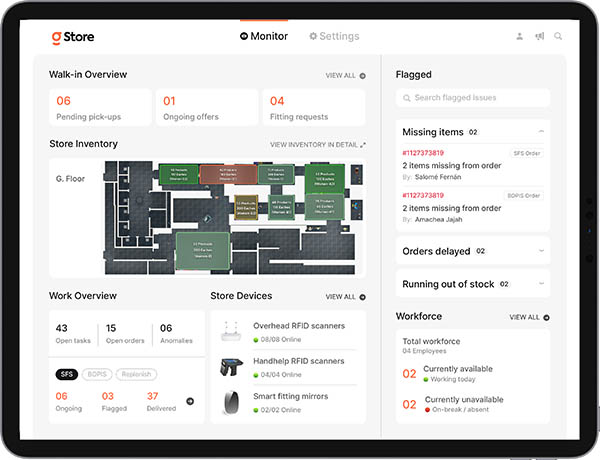Click the Search flagged issues field
Screen dimensions: 600x460
tap(473, 98)
